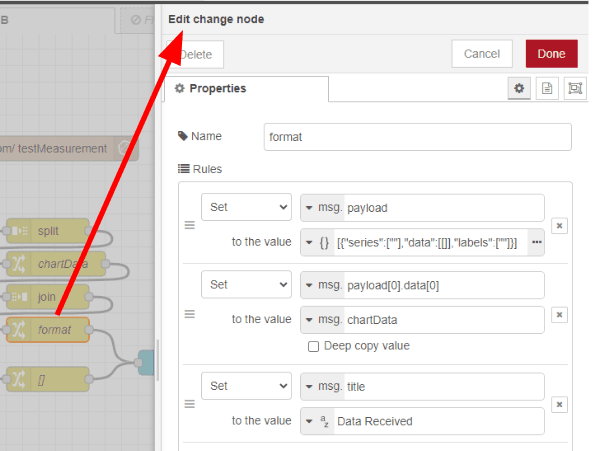Click output port of [] node

click(89, 379)
